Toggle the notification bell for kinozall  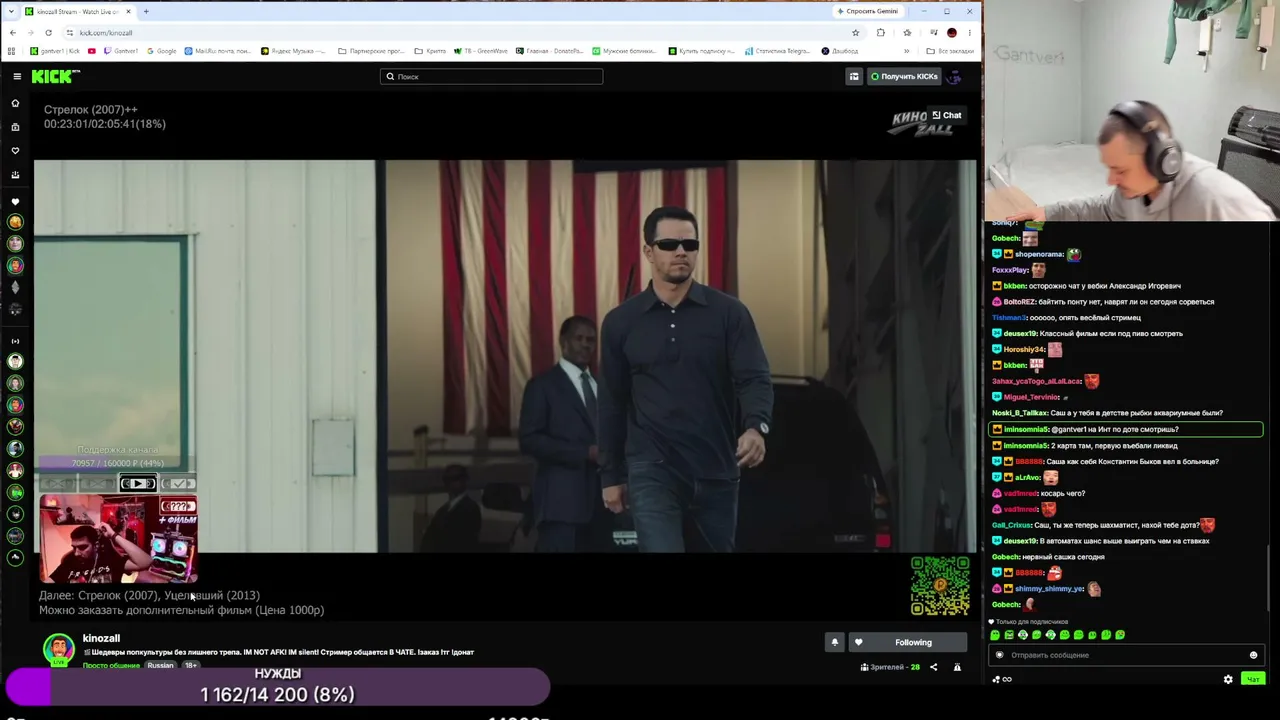click(x=835, y=642)
